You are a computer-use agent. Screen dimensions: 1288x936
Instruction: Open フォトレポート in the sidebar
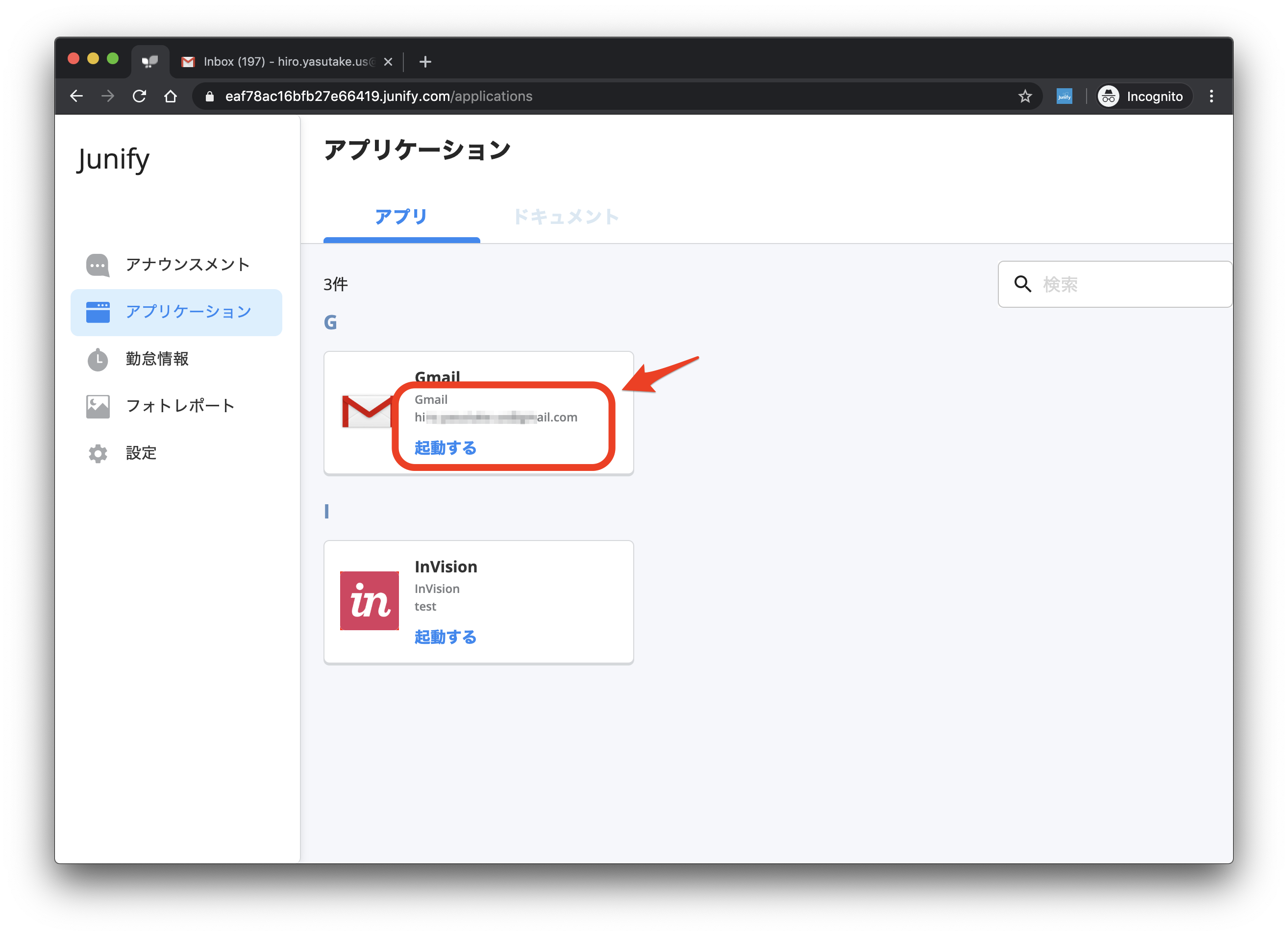click(180, 406)
